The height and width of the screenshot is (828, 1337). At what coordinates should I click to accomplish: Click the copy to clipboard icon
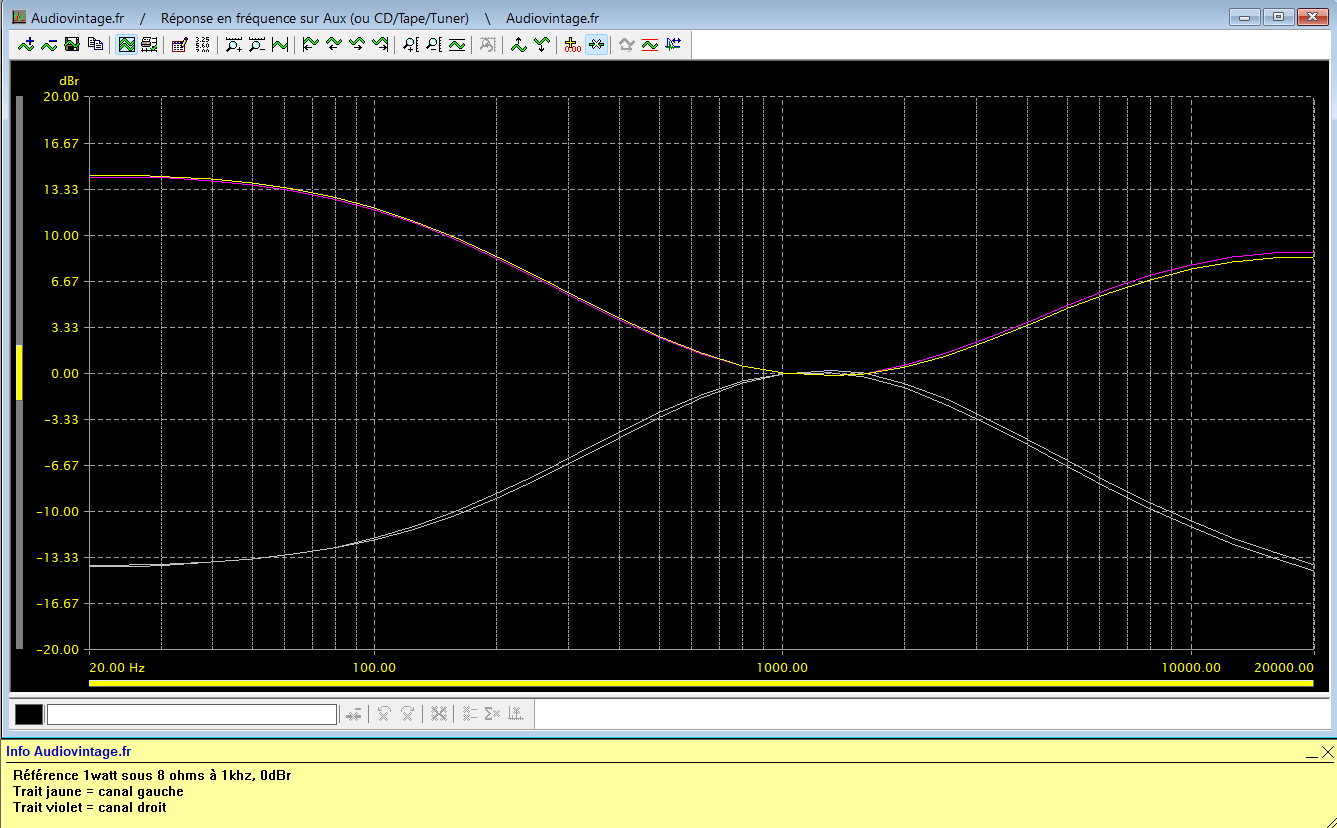click(95, 44)
